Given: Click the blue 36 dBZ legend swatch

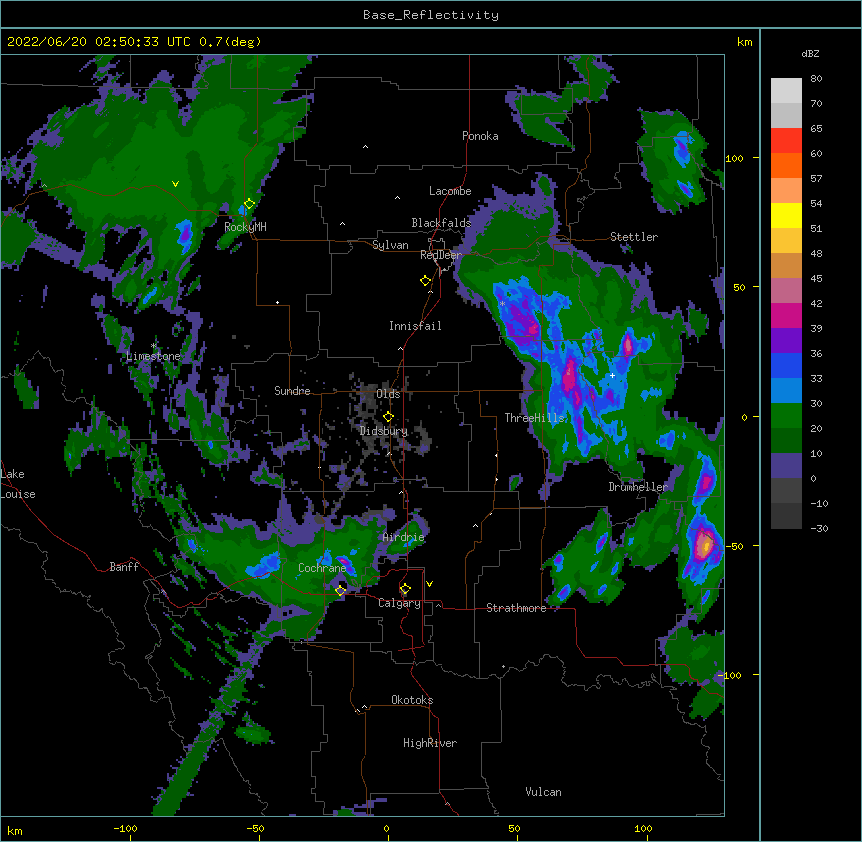Looking at the screenshot, I should (786, 365).
